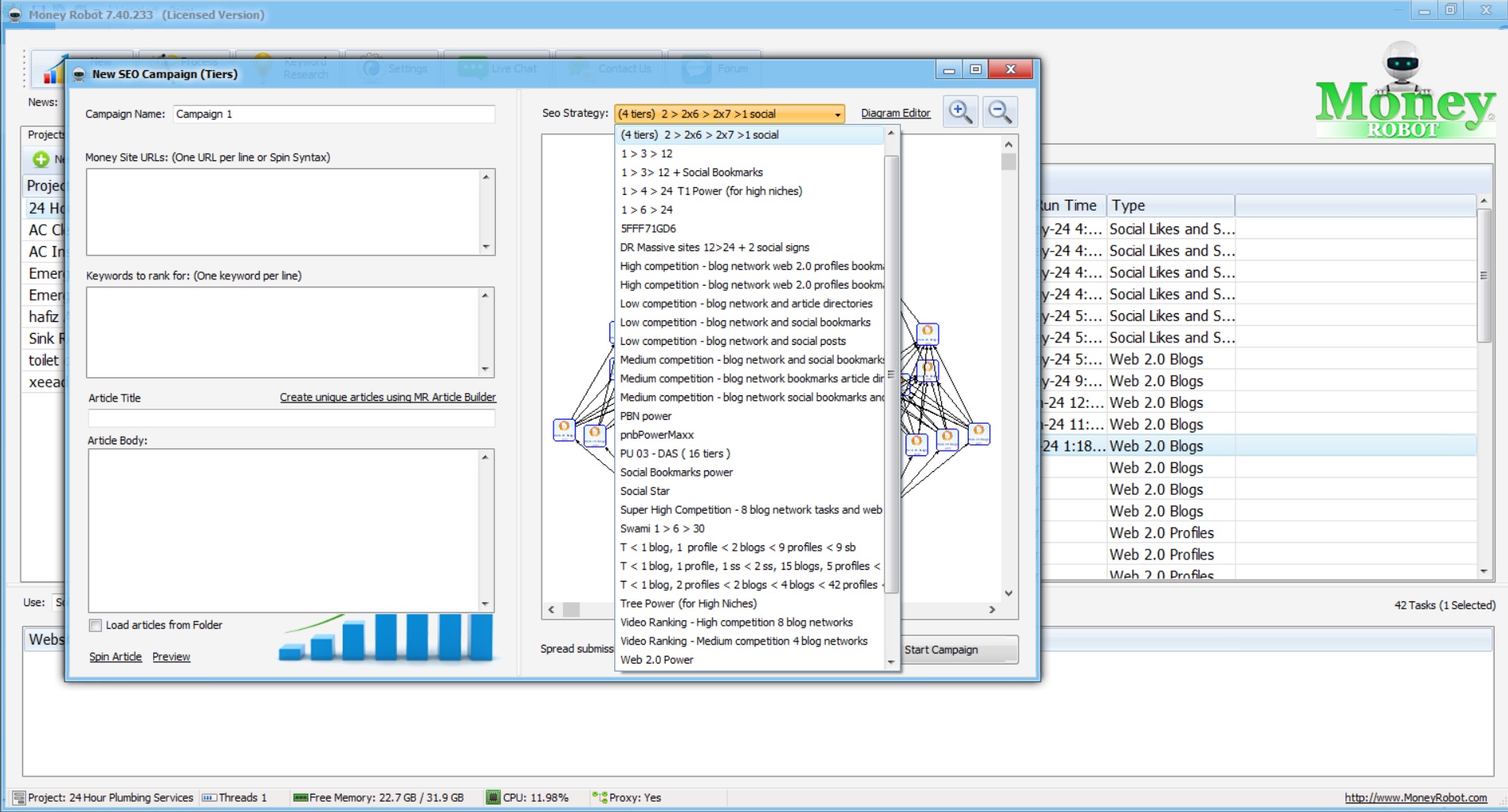Enable Load articles from Folder checkbox
This screenshot has height=812, width=1508.
[96, 625]
